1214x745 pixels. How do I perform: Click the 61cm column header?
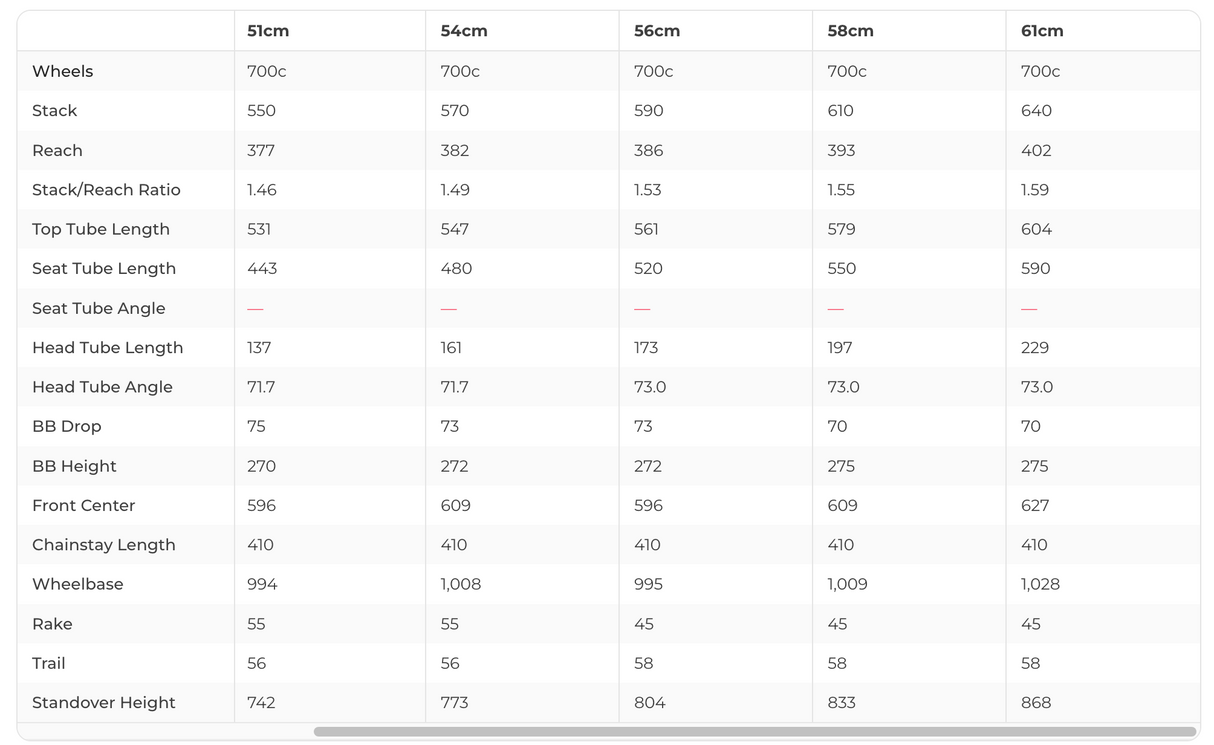(1042, 31)
